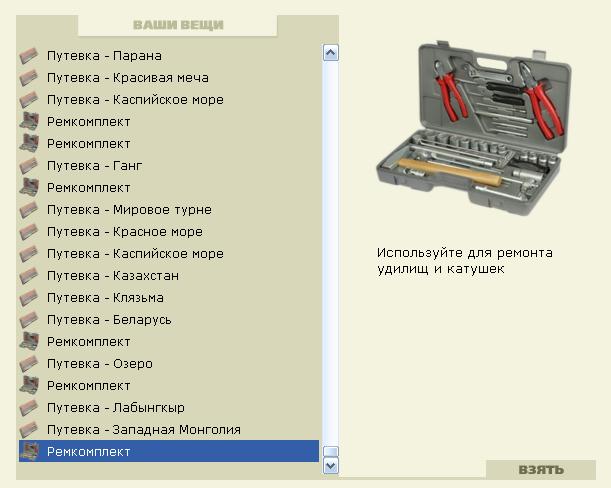
Task: Select Путевка - Западная Монголия in the list
Action: pos(144,430)
